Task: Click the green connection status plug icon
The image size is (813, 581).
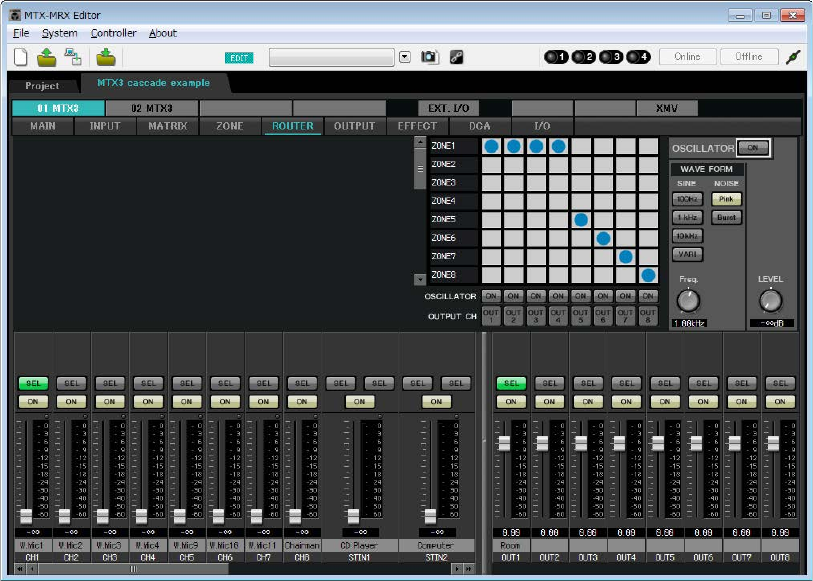Action: [792, 57]
